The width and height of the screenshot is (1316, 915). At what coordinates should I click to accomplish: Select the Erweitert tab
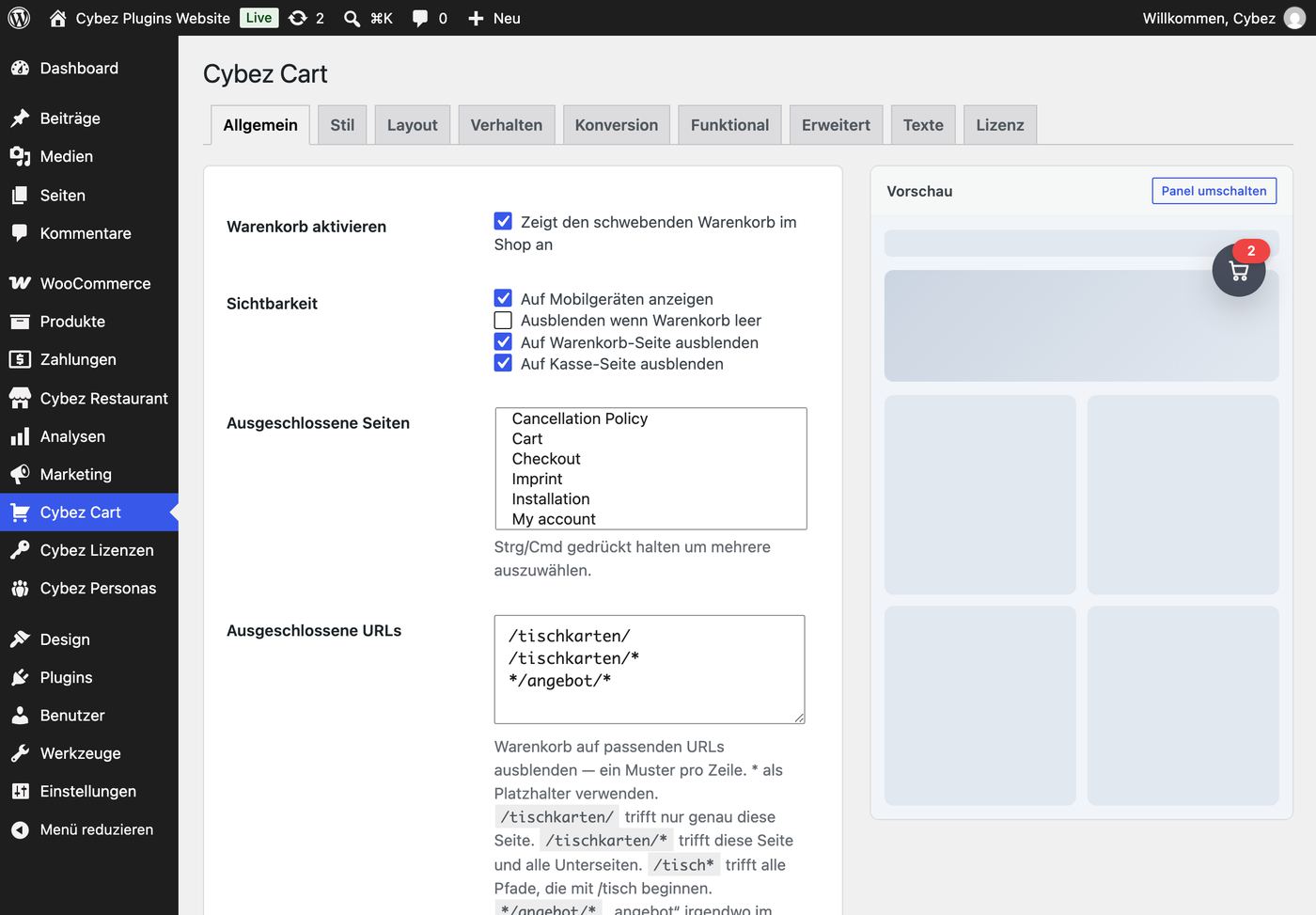click(836, 125)
